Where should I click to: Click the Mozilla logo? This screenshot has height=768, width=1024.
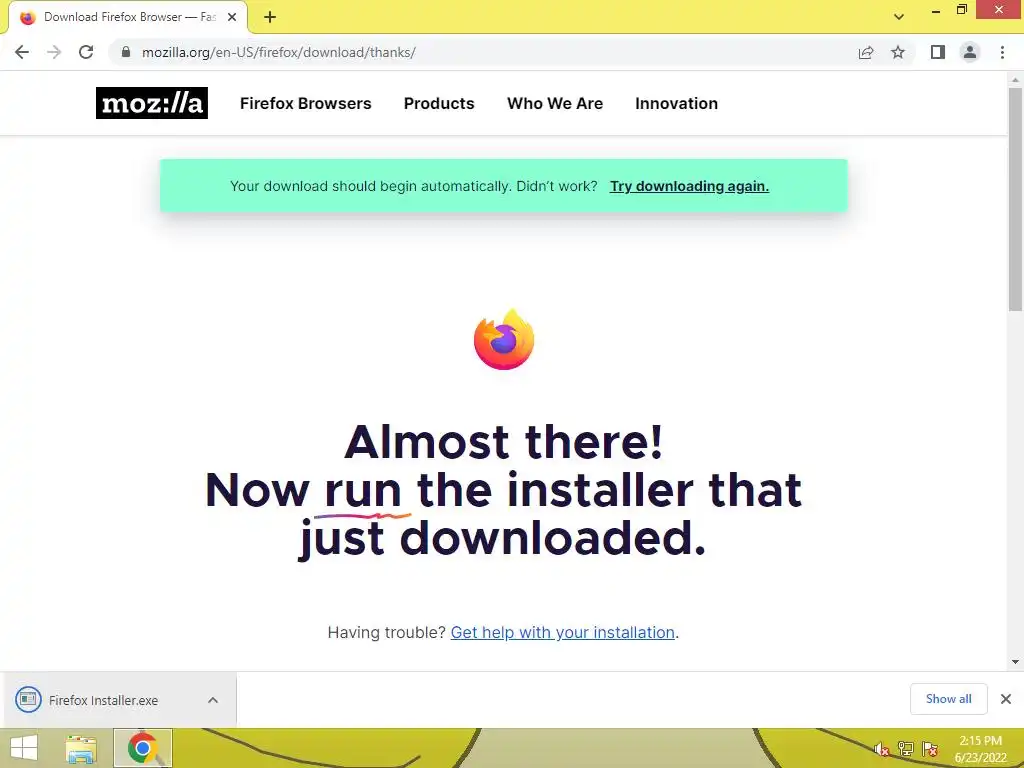tap(152, 103)
